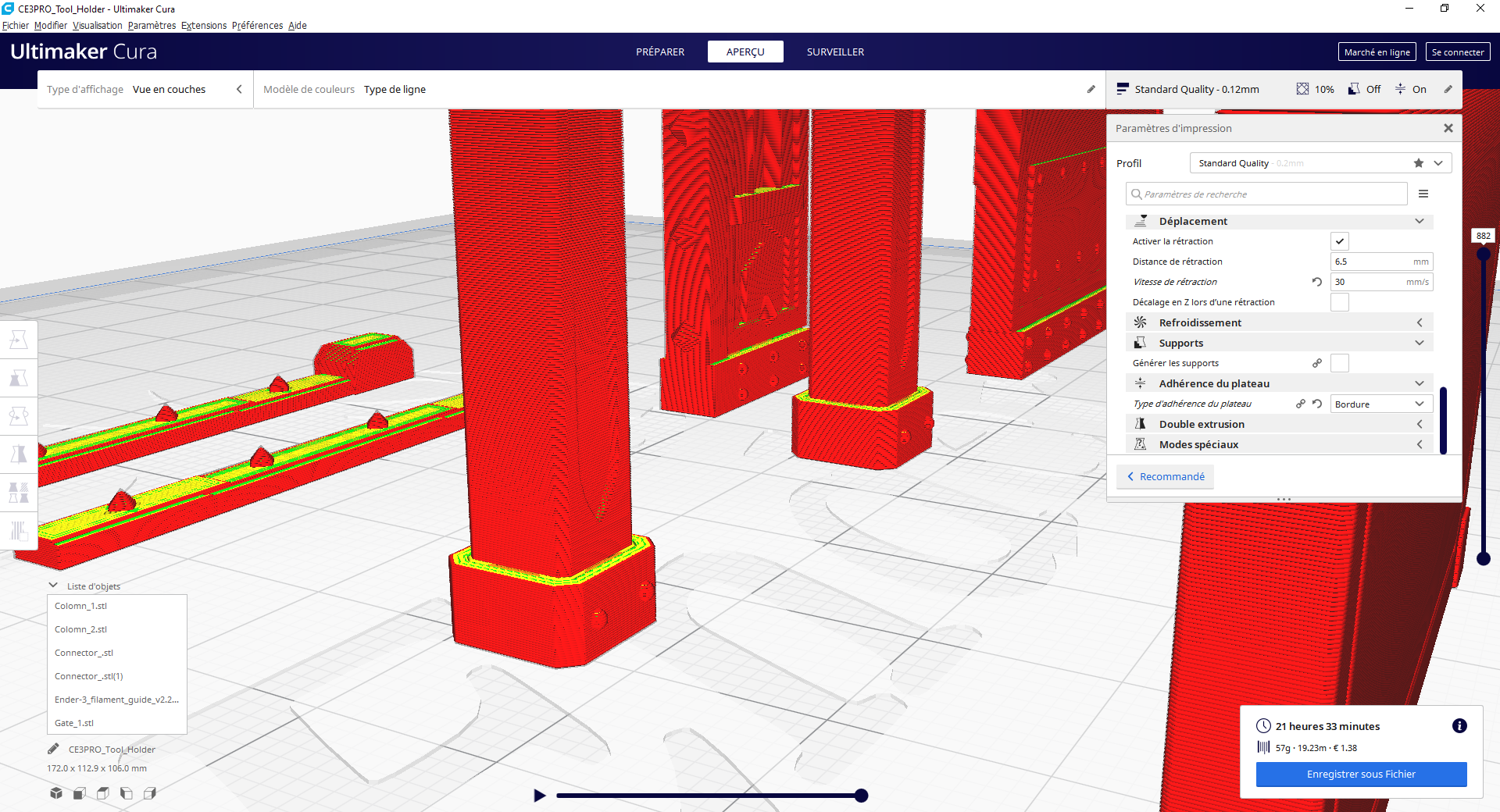1500x812 pixels.
Task: Click the Standard Quality profile layers icon
Action: click(x=1123, y=89)
